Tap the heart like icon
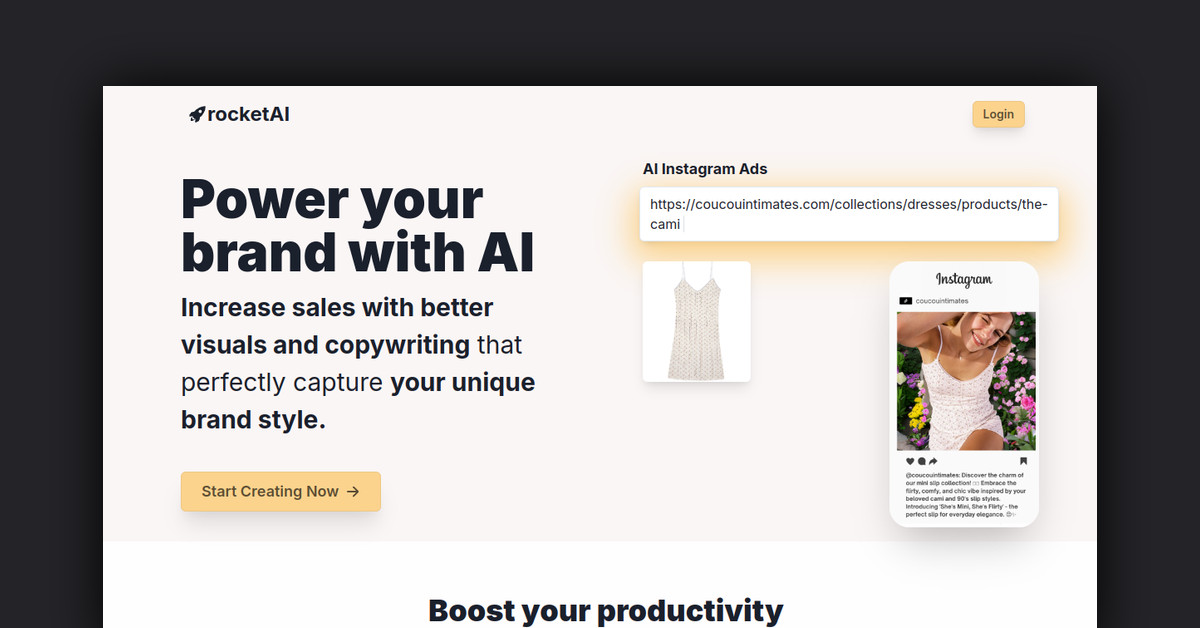Image resolution: width=1200 pixels, height=628 pixels. [x=911, y=461]
